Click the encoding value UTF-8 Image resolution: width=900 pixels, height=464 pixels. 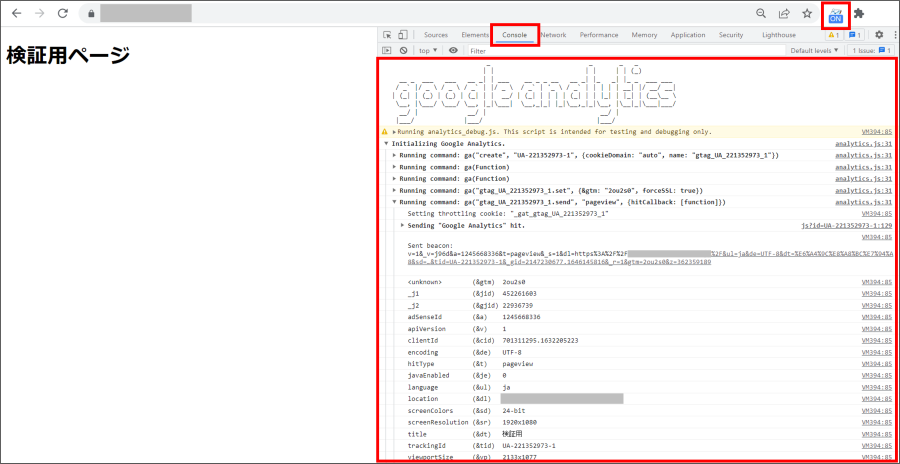(512, 352)
